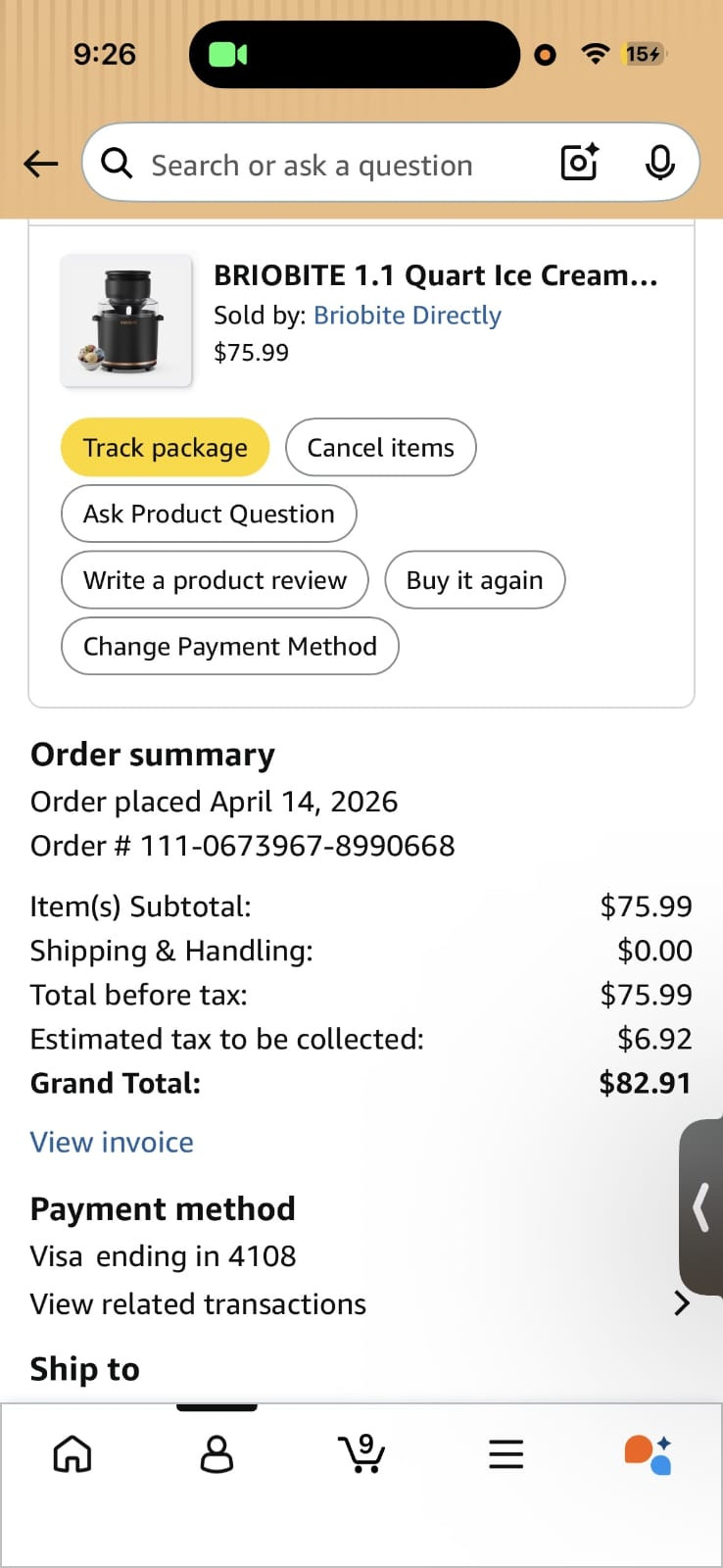Image resolution: width=723 pixels, height=1568 pixels.
Task: Tap the camera lens search icon
Action: click(x=579, y=163)
